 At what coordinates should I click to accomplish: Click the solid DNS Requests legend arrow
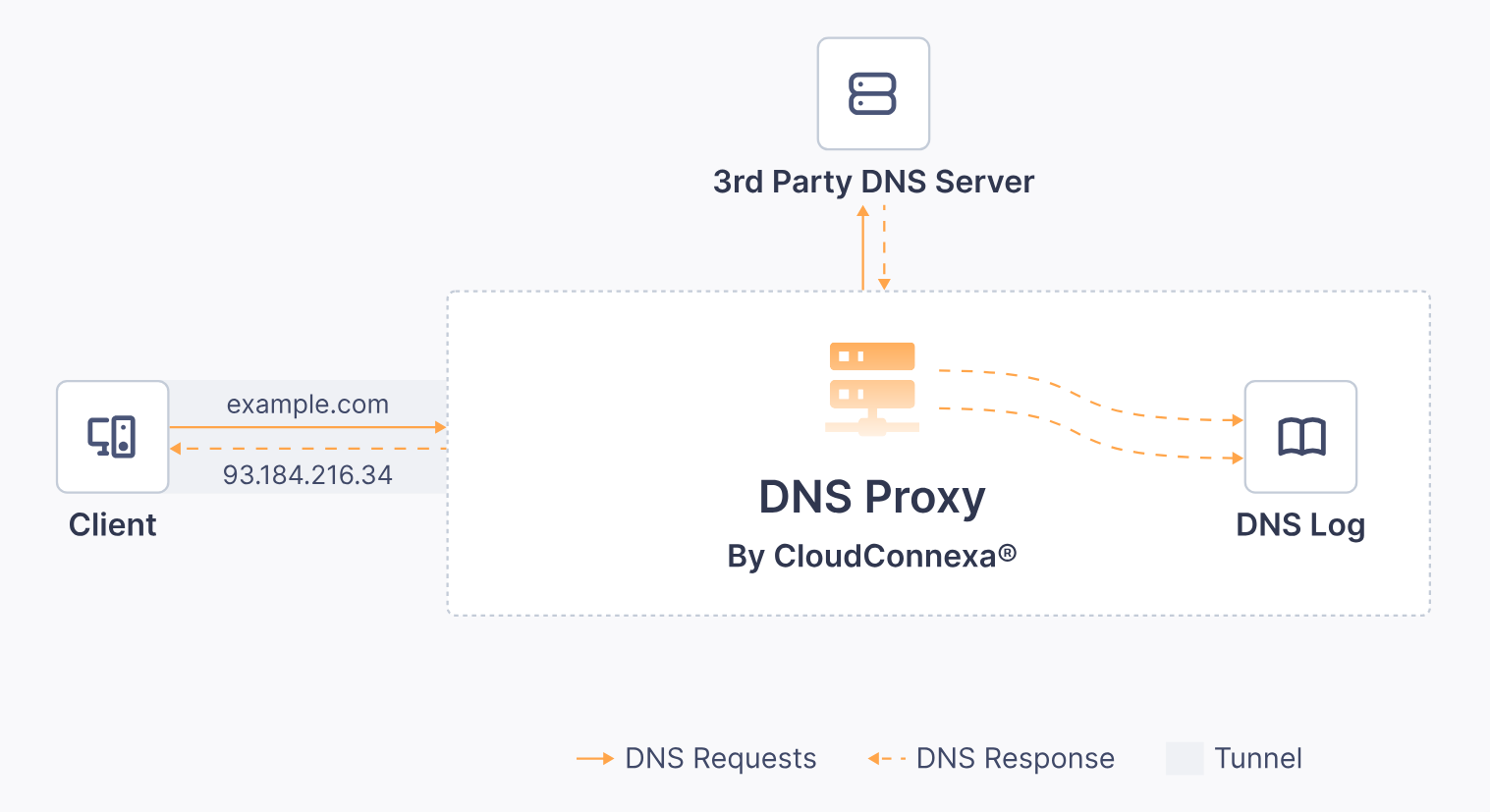point(595,759)
